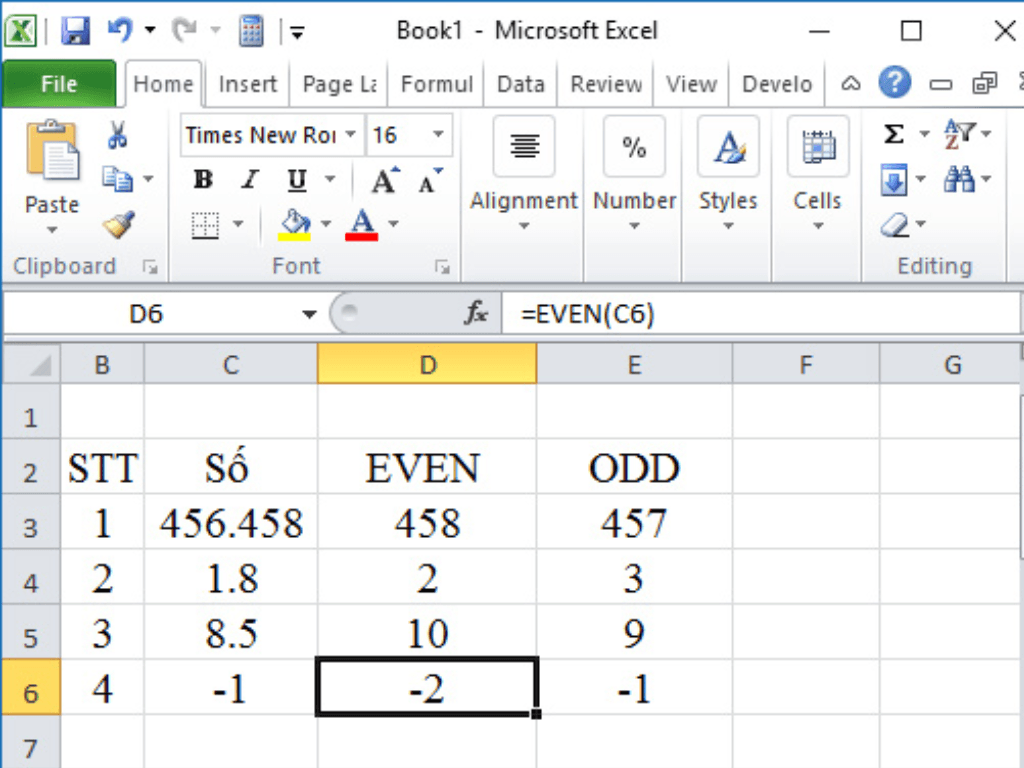Open the AutoSum function
Screen dimensions: 1024x768
click(896, 131)
